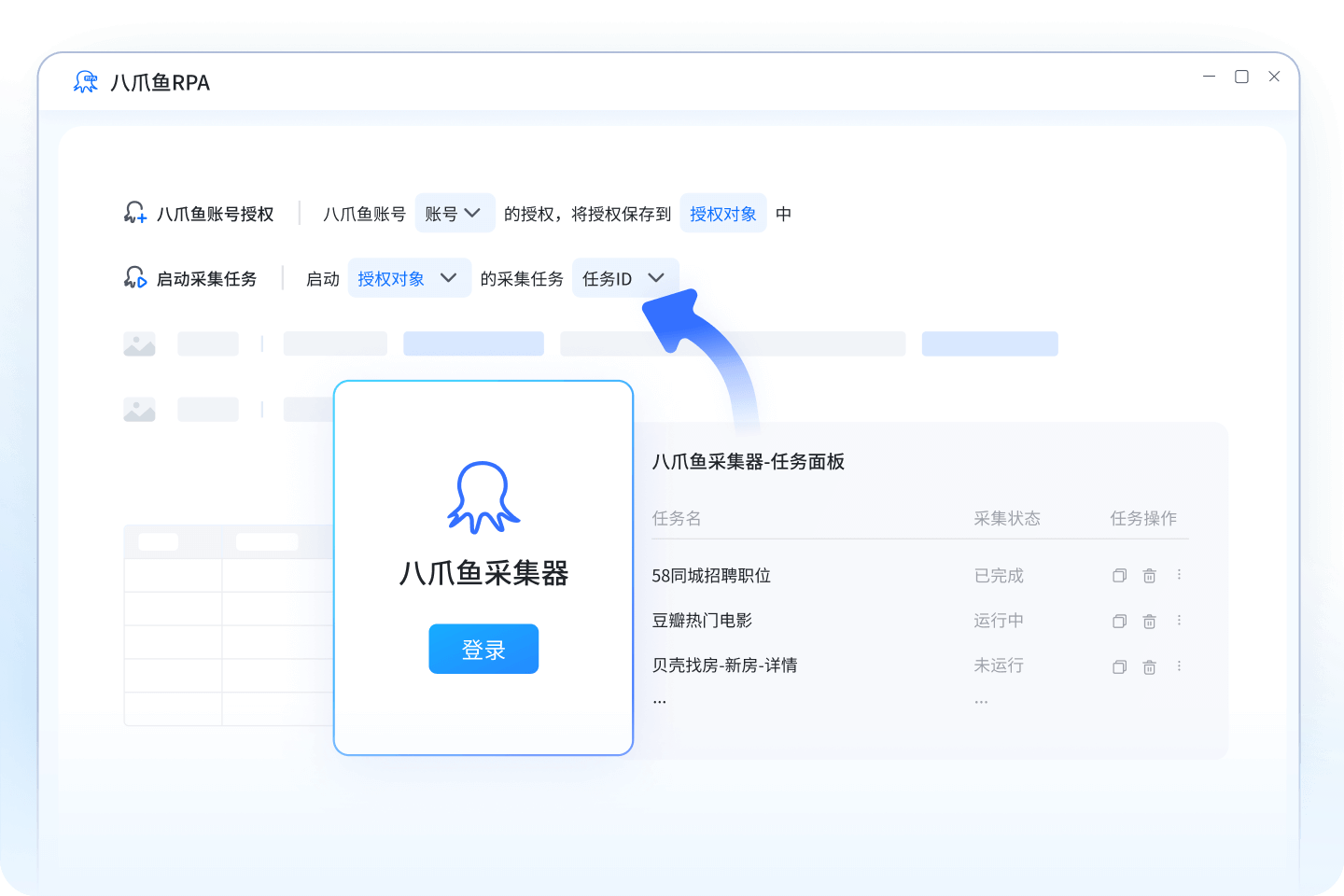Viewport: 1344px width, 896px height.
Task: Click the 八爪鱼RPA logo icon in title bar
Action: click(86, 82)
